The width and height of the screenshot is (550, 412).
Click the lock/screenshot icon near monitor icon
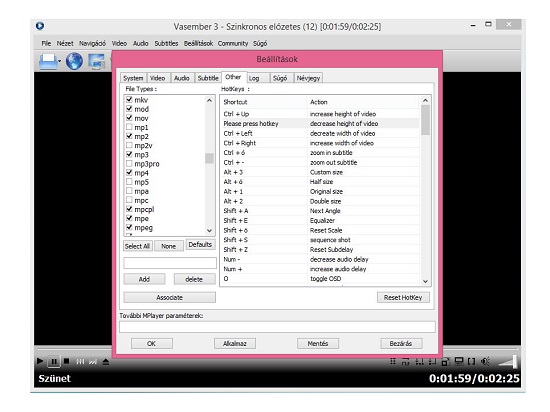click(445, 362)
